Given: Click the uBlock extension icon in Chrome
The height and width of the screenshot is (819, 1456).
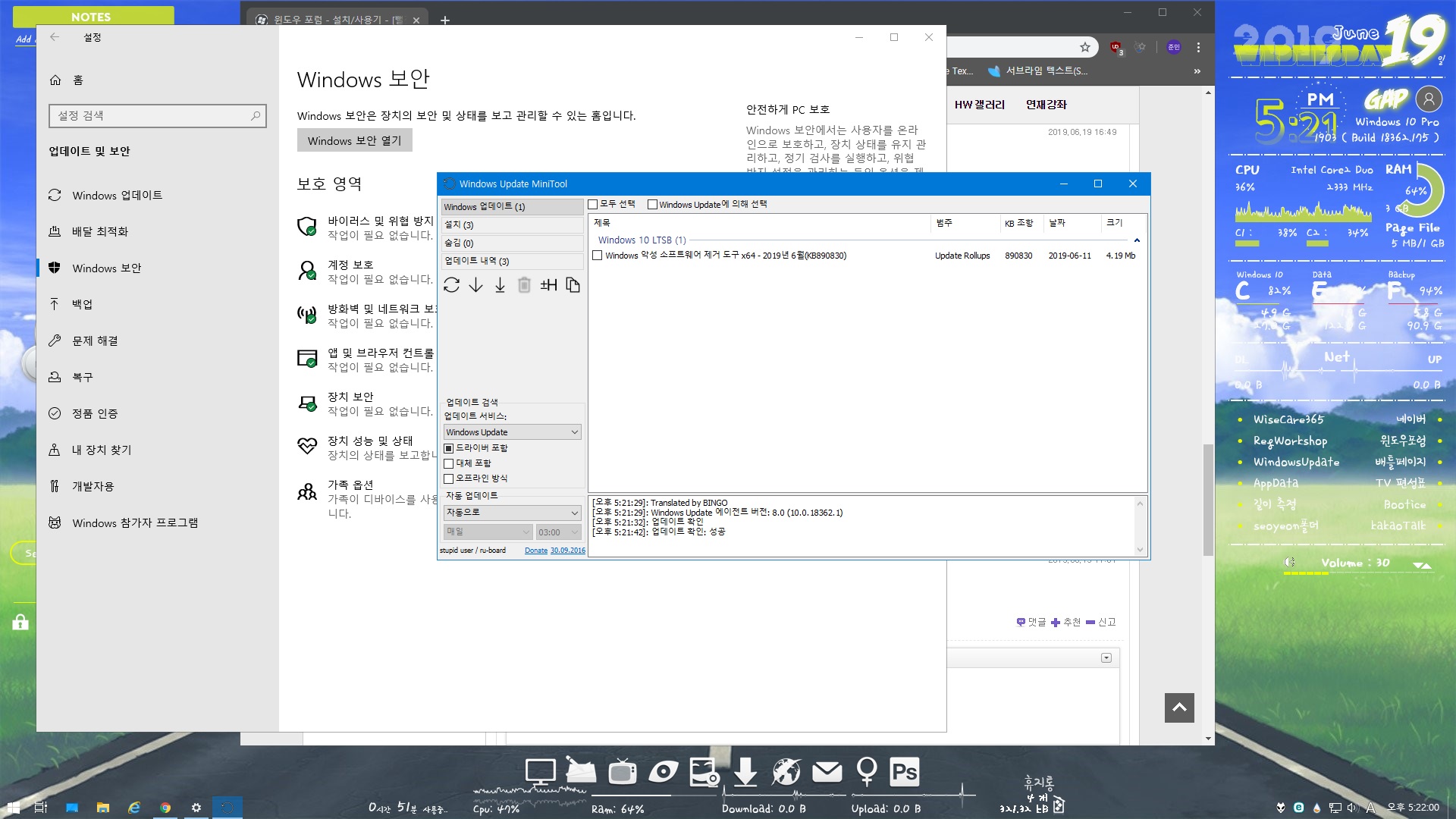Looking at the screenshot, I should [x=1116, y=48].
